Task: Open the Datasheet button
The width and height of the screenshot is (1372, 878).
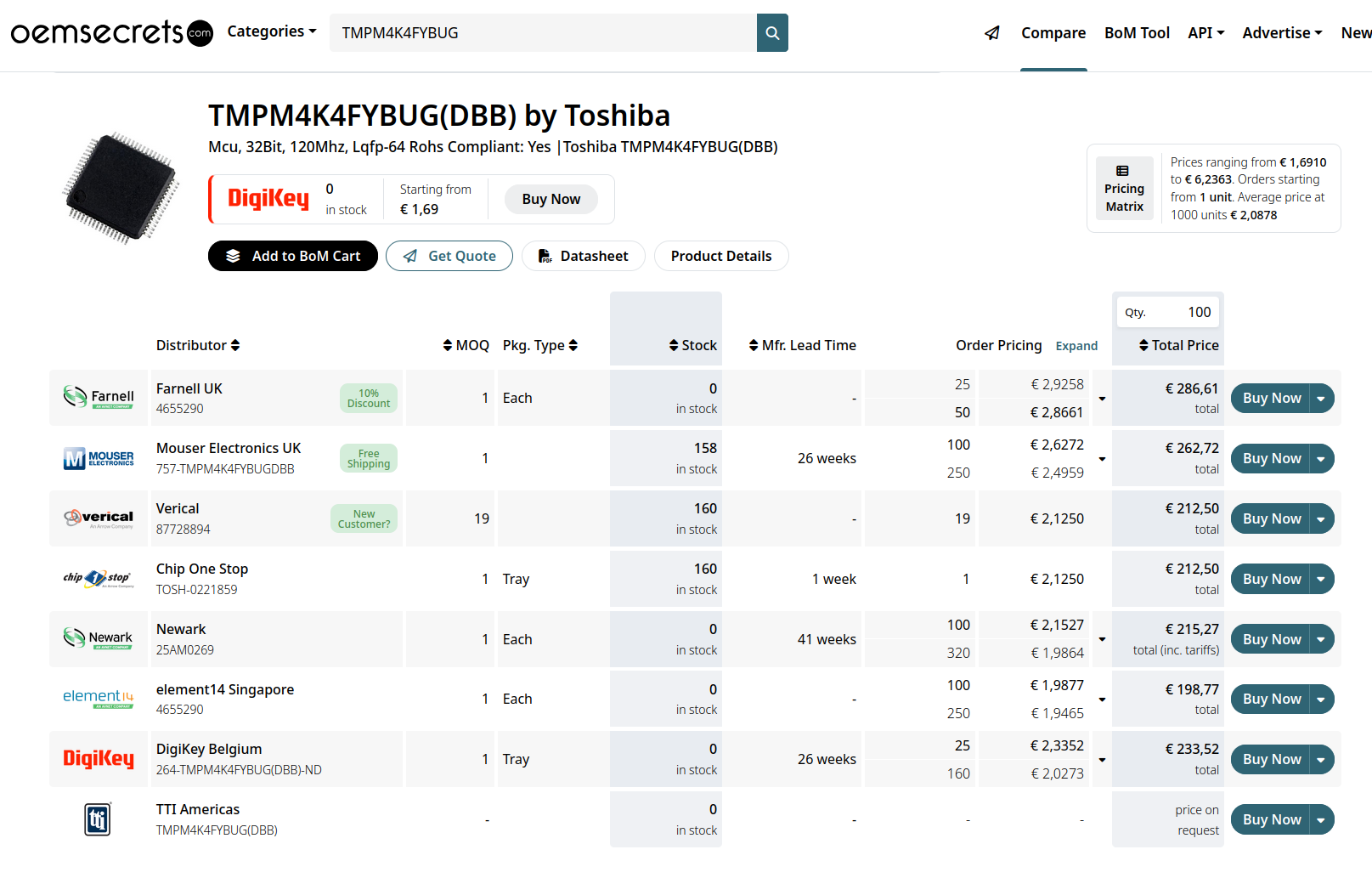Action: [584, 256]
